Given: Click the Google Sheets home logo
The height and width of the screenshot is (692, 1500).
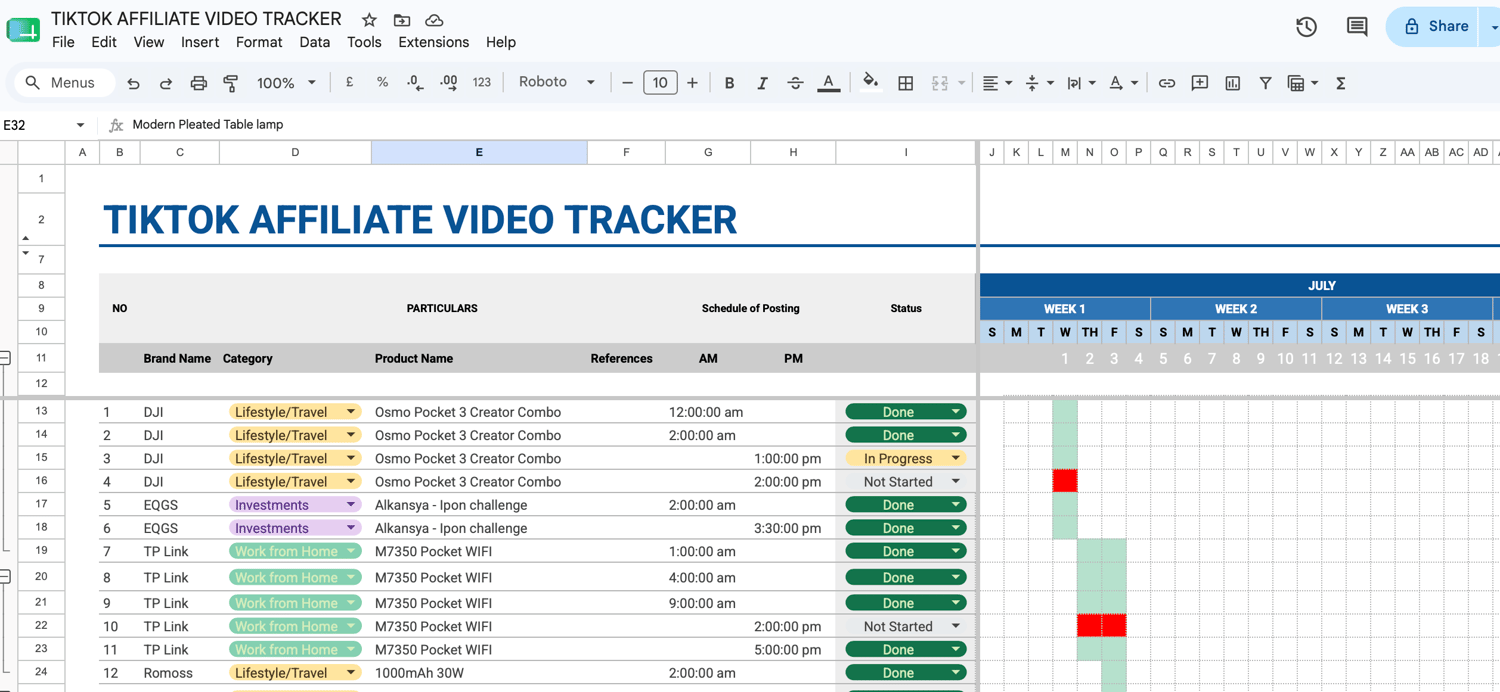Looking at the screenshot, I should (23, 30).
